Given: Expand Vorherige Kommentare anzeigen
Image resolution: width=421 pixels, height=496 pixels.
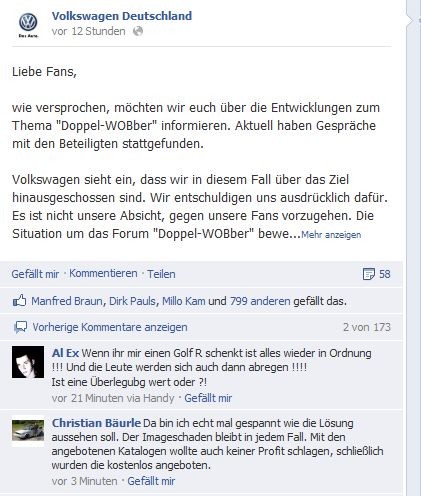Looking at the screenshot, I should (x=110, y=327).
